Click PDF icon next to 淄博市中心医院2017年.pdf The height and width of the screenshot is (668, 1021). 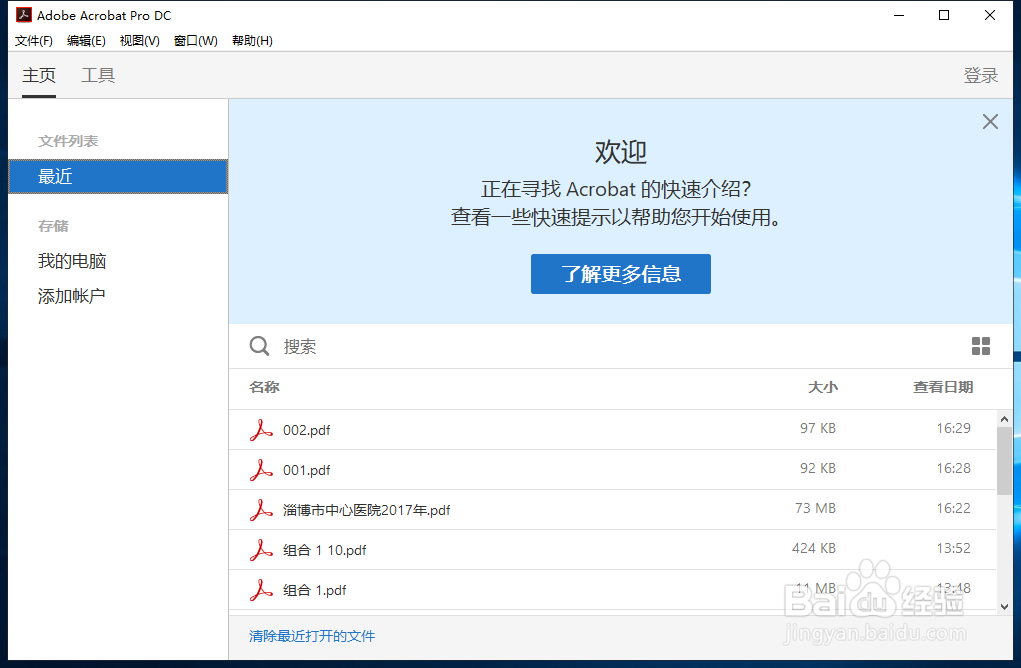click(x=261, y=510)
